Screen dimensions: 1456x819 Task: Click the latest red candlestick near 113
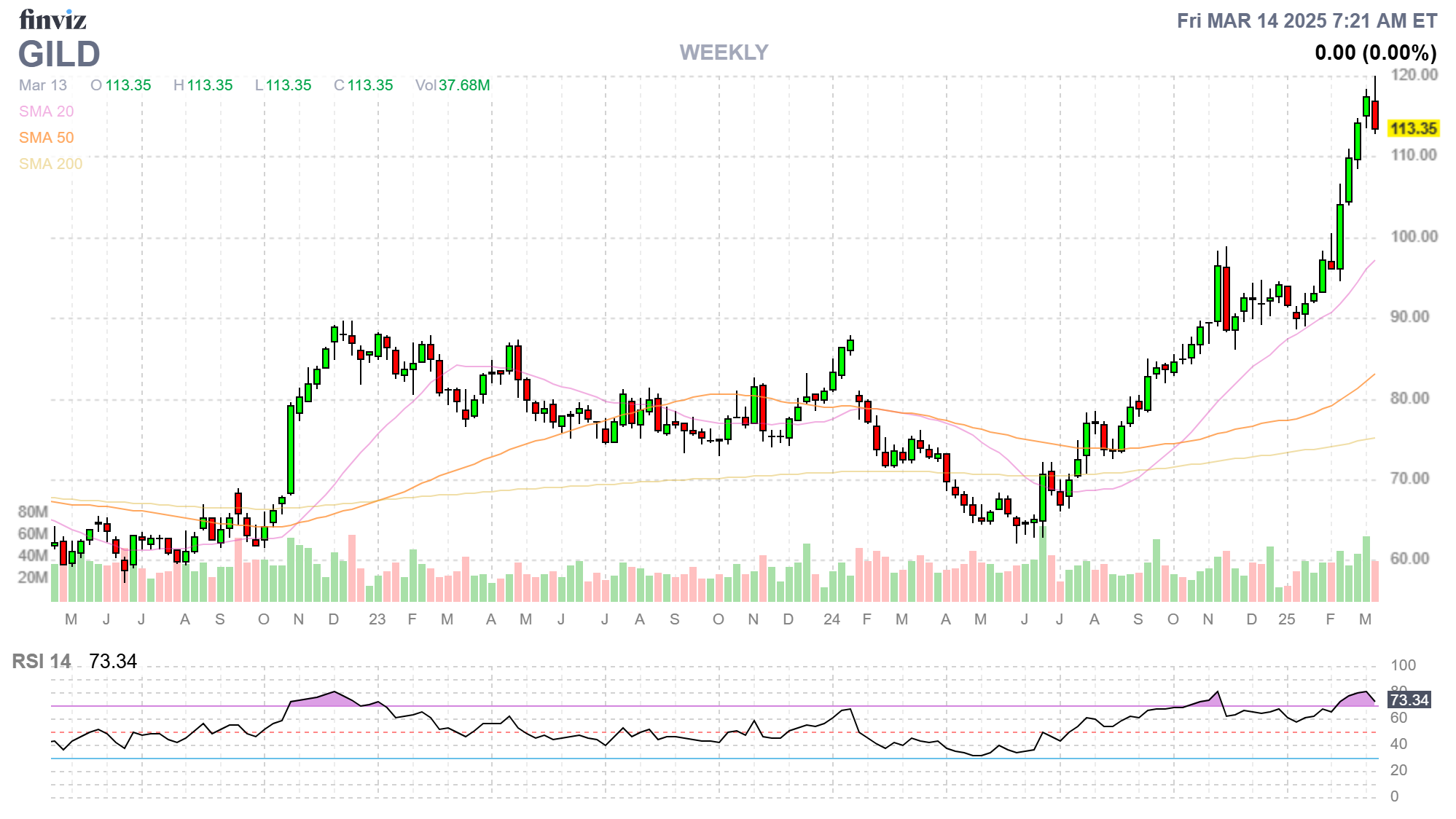(x=1375, y=115)
